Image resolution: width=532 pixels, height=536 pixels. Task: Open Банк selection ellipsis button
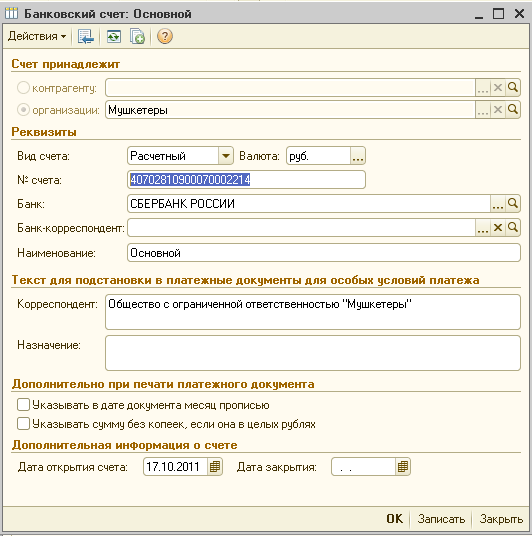point(497,203)
